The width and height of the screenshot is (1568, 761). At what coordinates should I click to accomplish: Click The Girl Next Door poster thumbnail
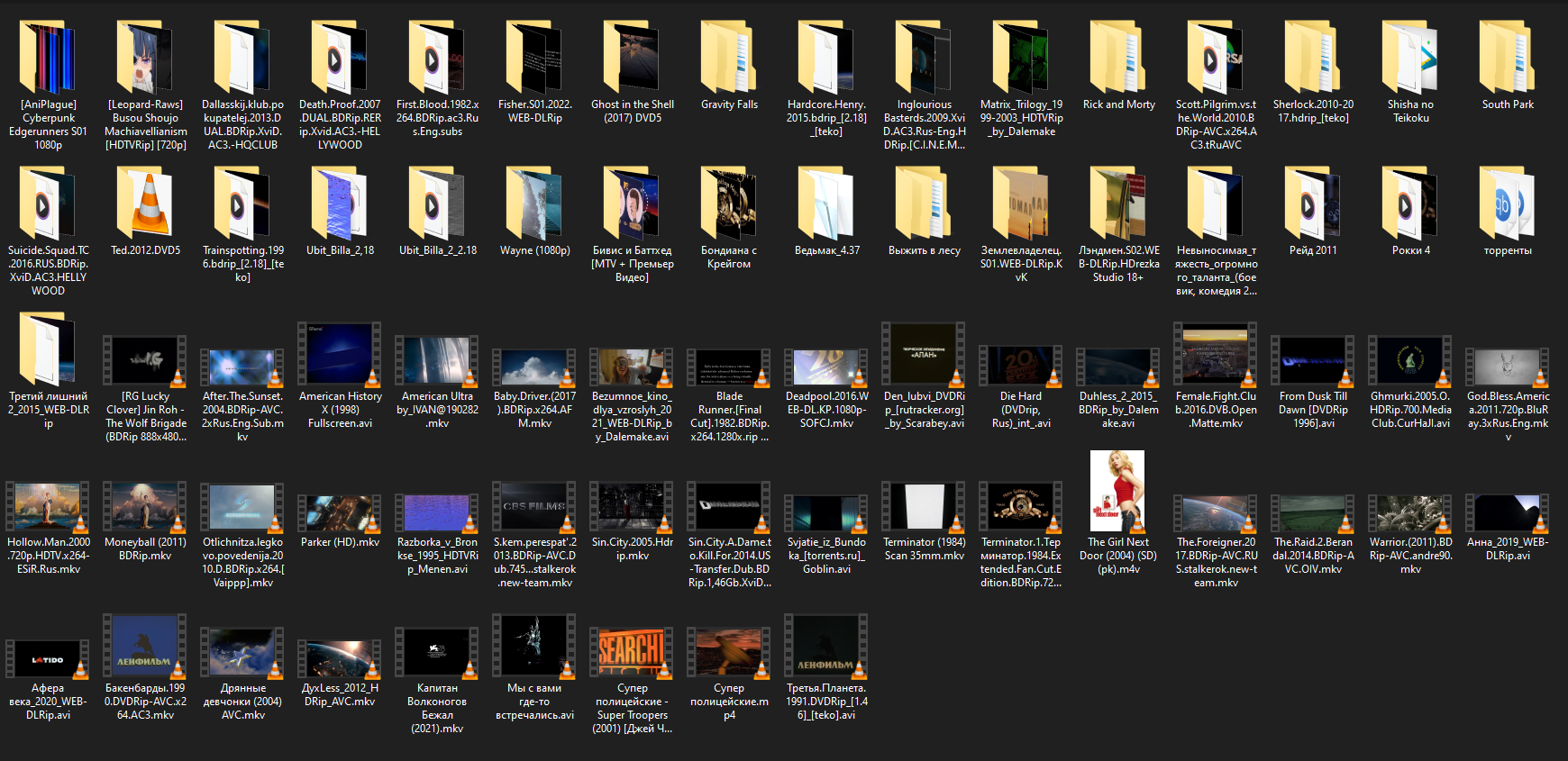pyautogui.click(x=1117, y=492)
